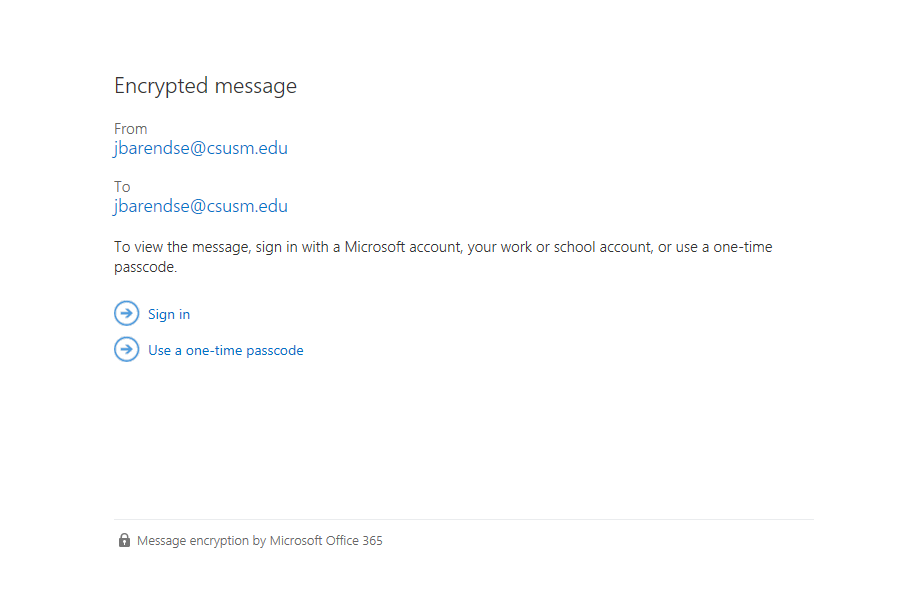The image size is (919, 605).
Task: Click the Encrypted message heading
Action: point(205,86)
